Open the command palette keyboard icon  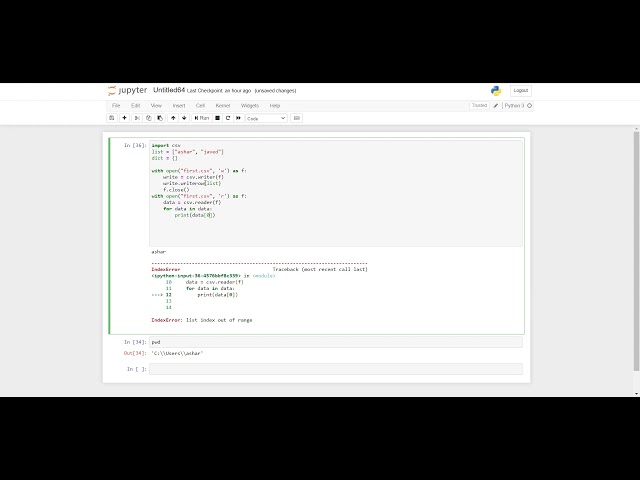click(x=297, y=118)
